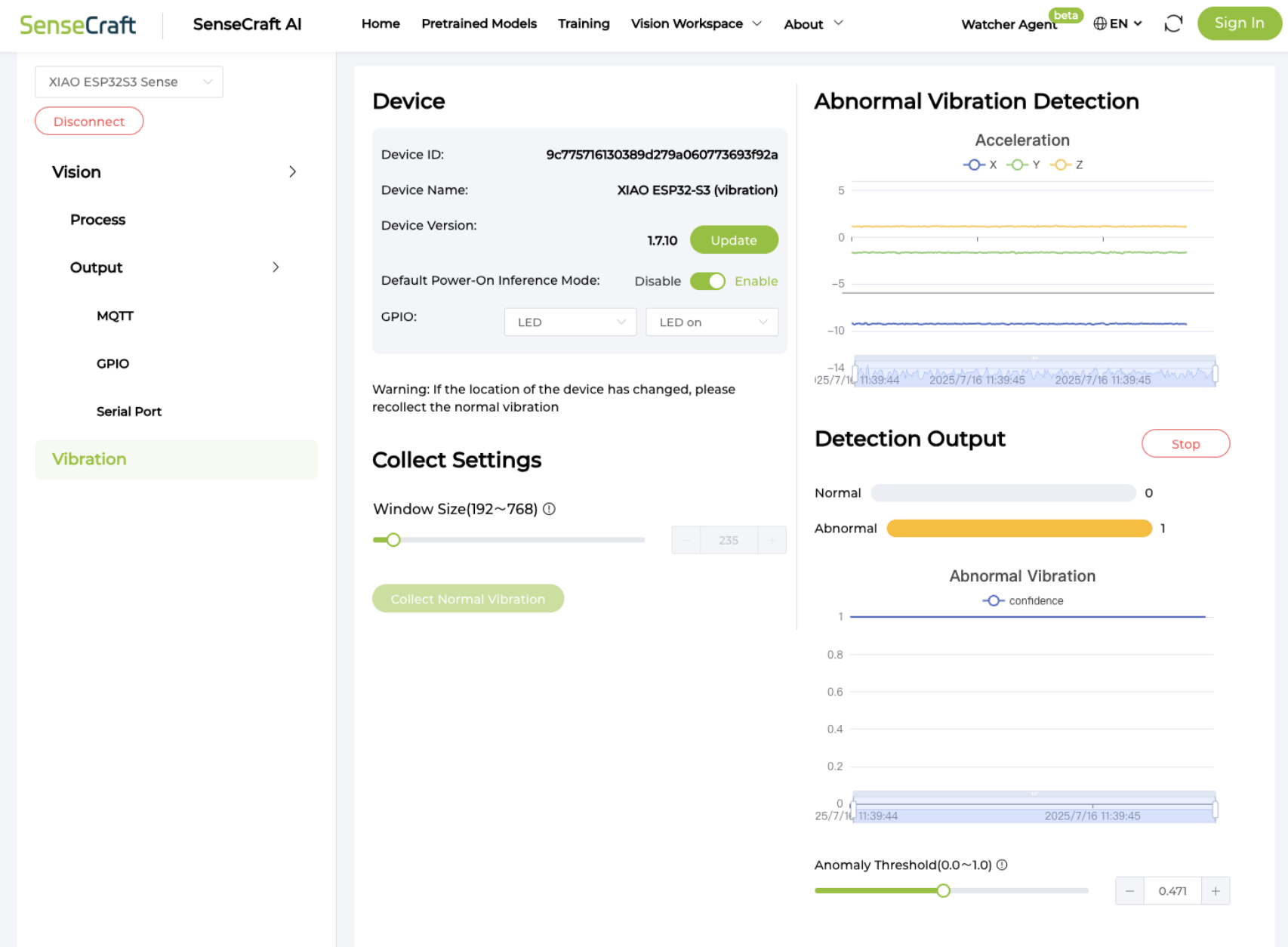
Task: Go to the Home page
Action: pyautogui.click(x=381, y=23)
